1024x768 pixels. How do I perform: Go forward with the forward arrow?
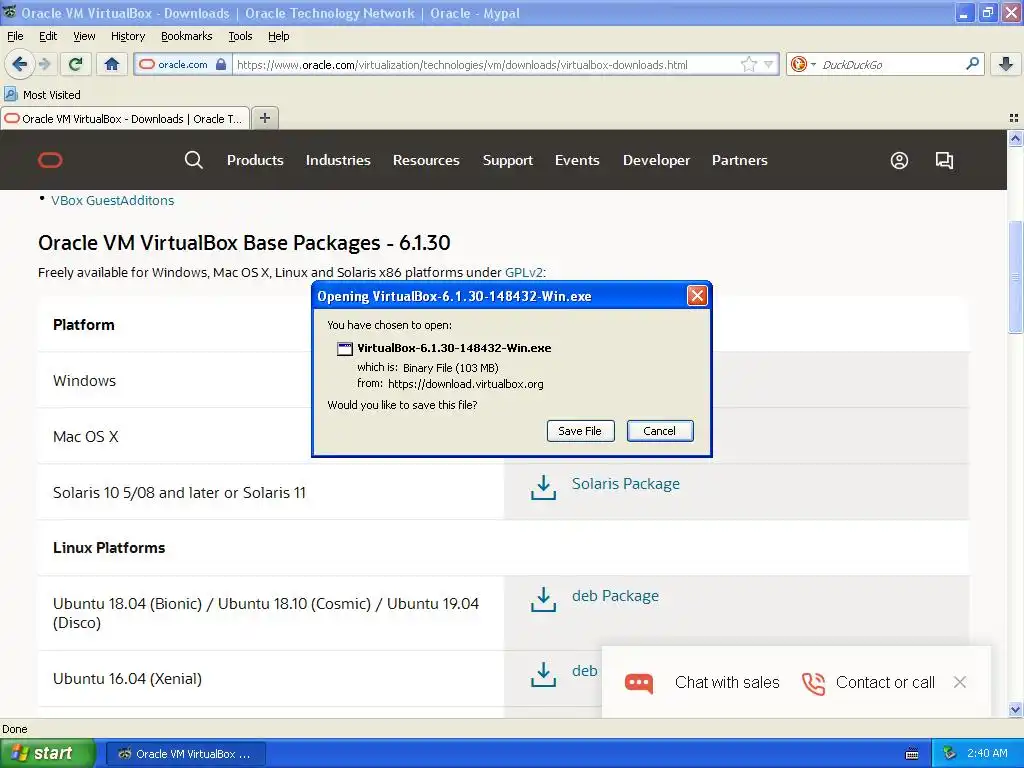pos(44,64)
